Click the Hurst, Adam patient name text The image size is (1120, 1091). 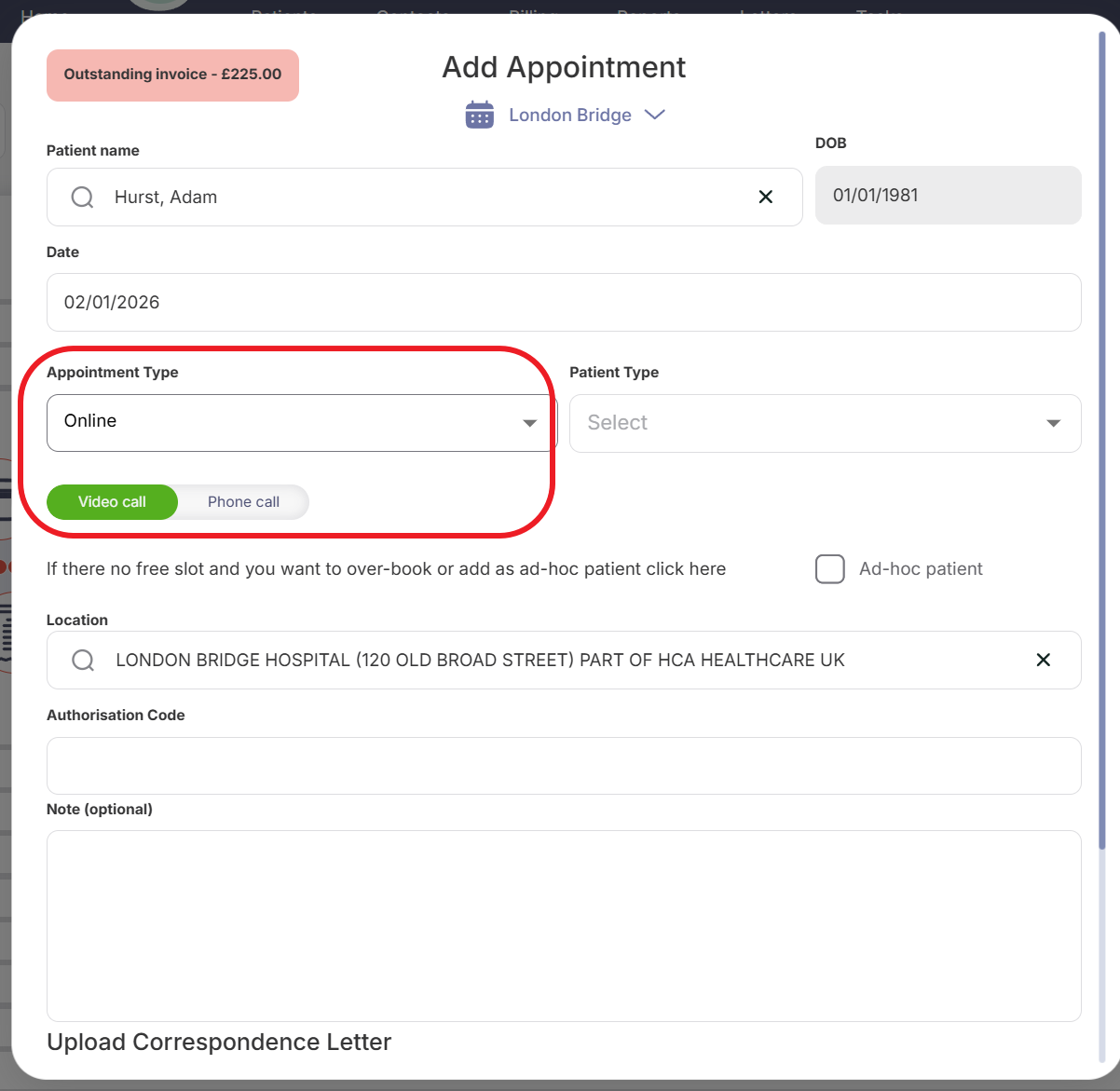pyautogui.click(x=166, y=198)
